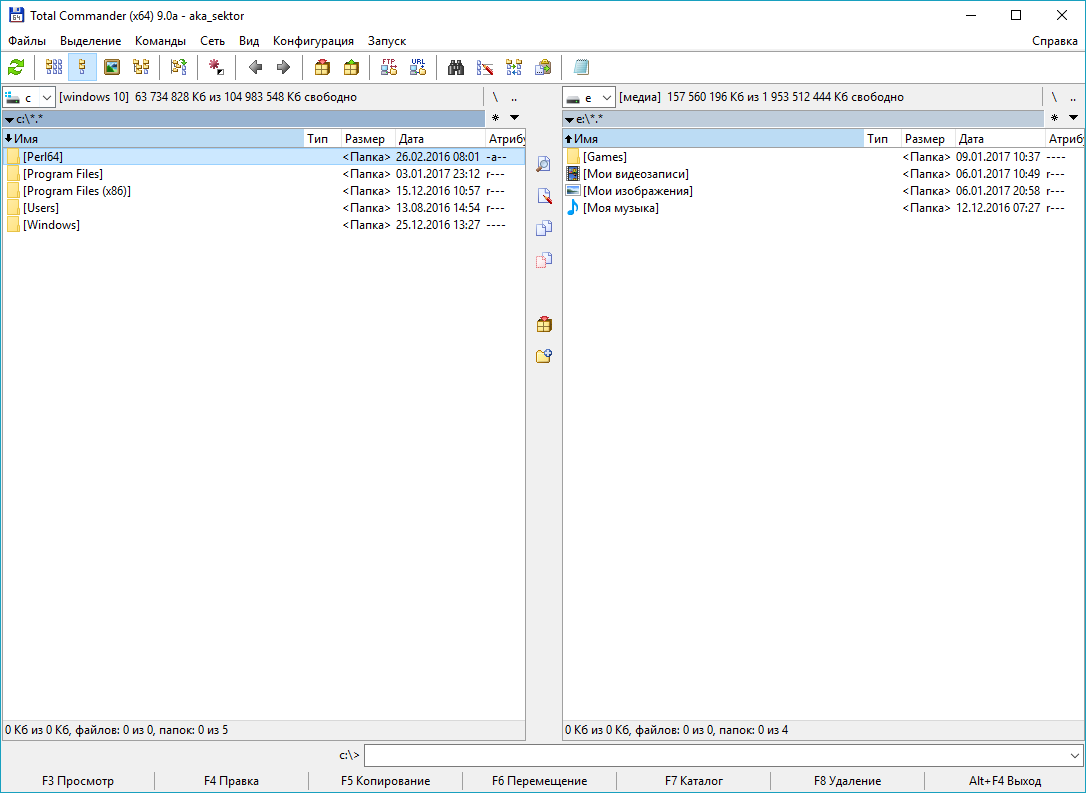This screenshot has height=793, width=1086.
Task: Sort right panel by Размер column header
Action: pos(928,139)
